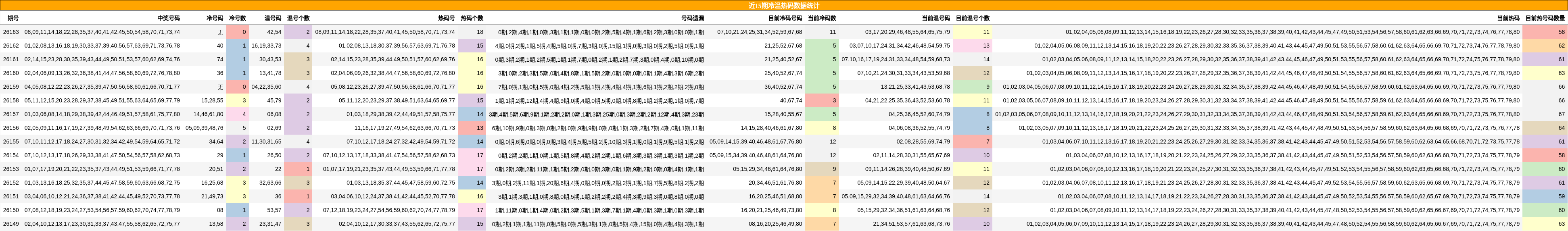Click period cell 26160
Screen dimensions: 1568x231
pos(11,73)
